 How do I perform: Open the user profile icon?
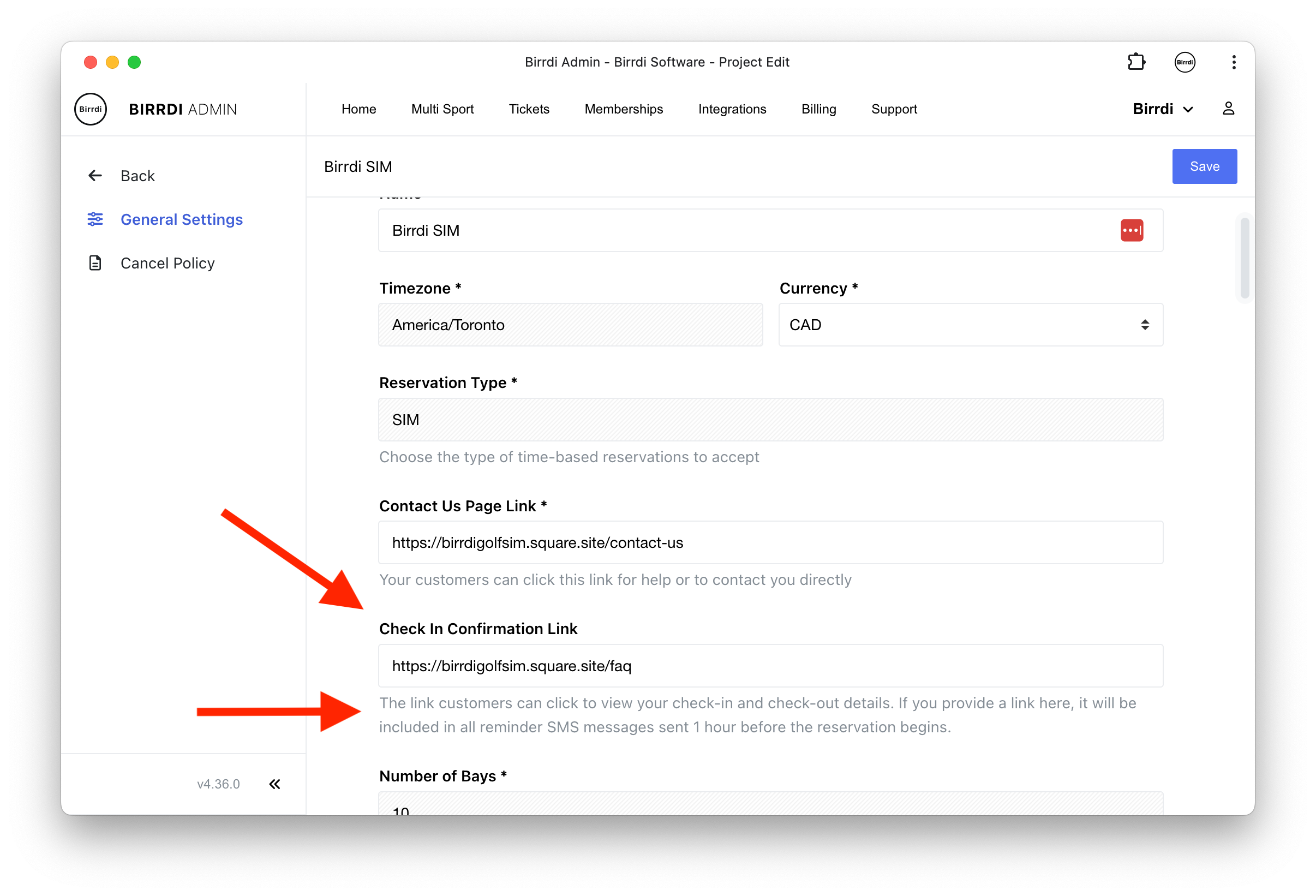coord(1228,109)
